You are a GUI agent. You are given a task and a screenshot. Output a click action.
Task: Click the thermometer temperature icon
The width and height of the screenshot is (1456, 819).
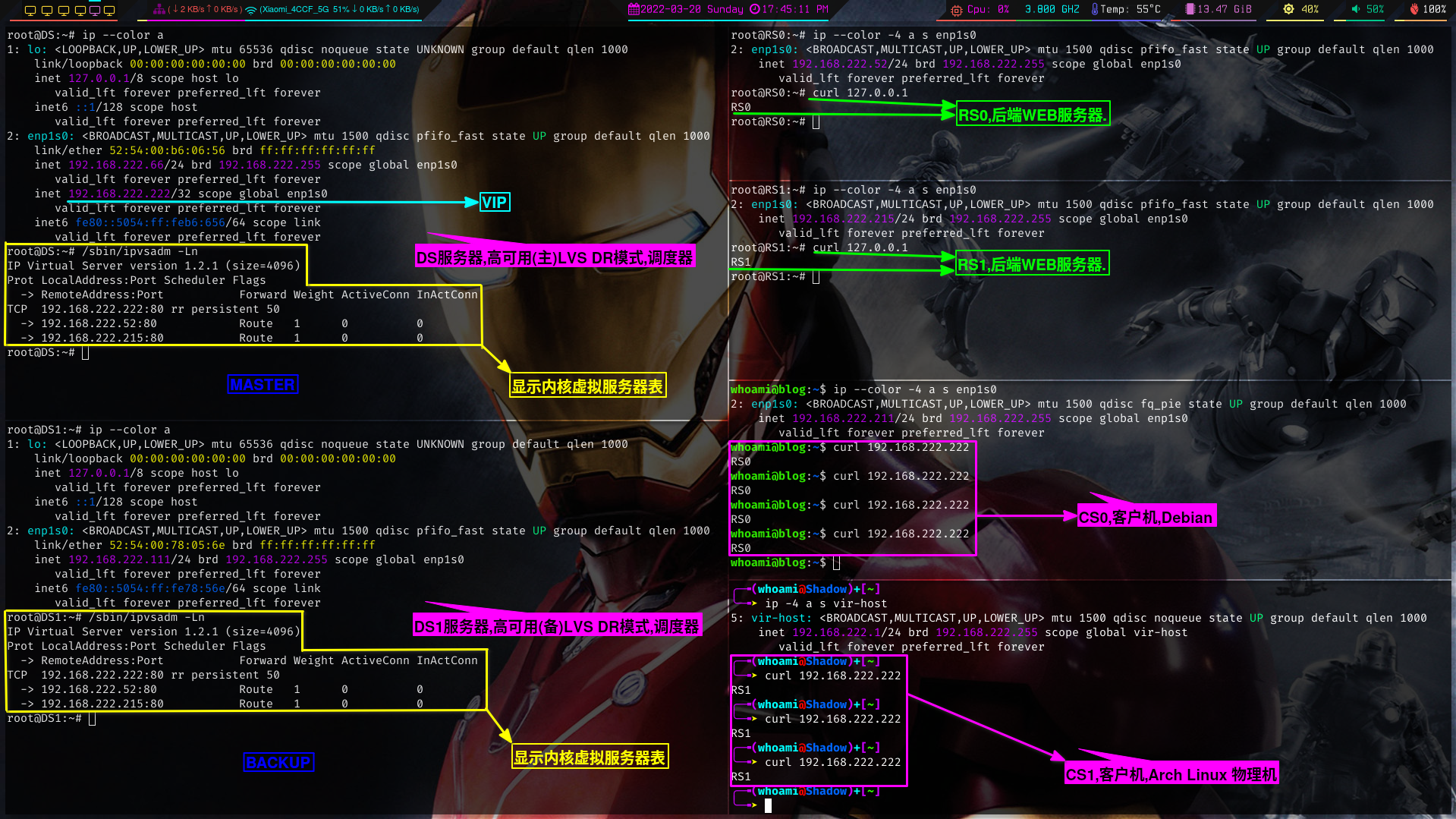1094,9
